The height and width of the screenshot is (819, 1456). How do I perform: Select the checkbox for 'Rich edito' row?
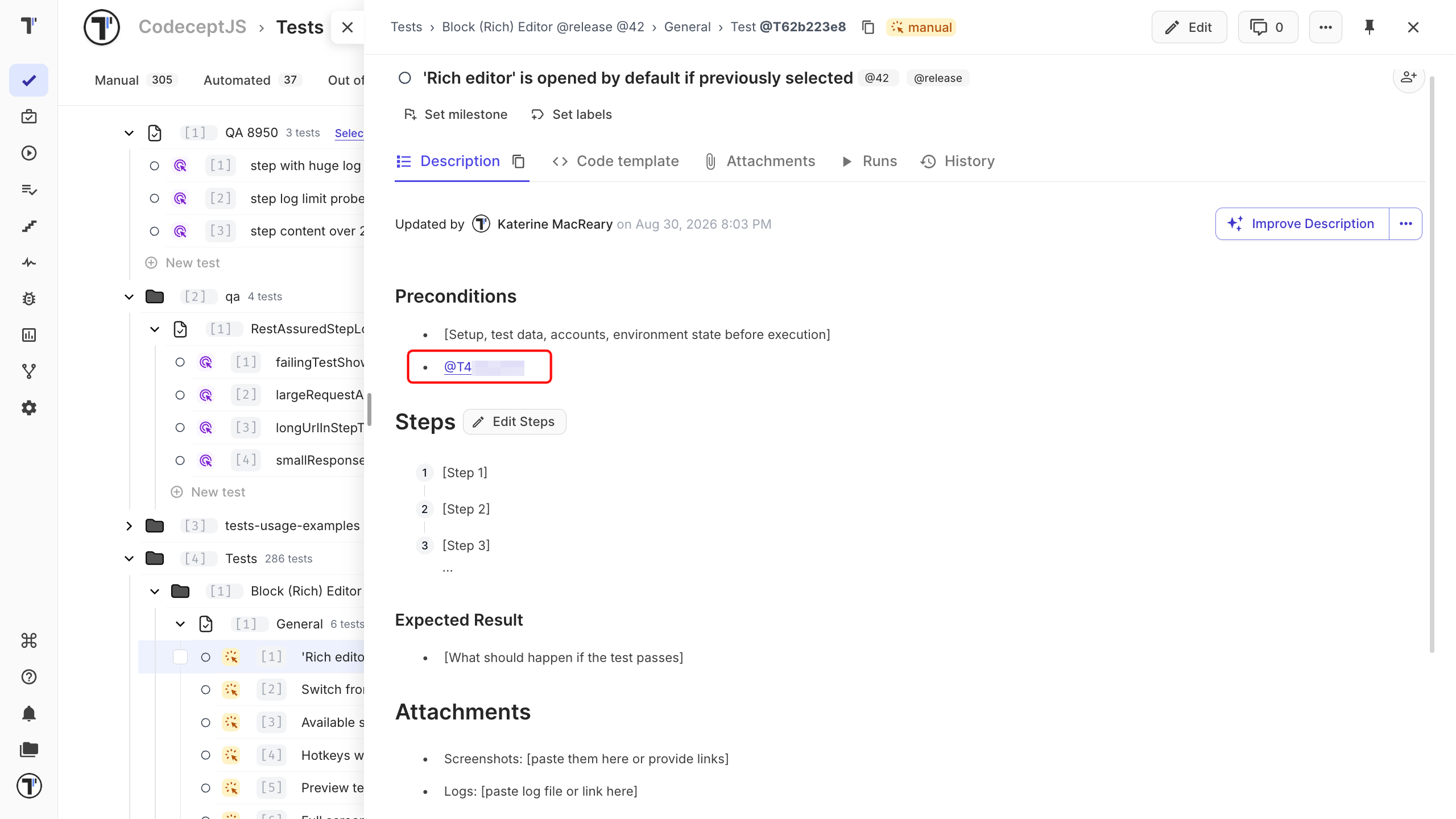[x=180, y=657]
